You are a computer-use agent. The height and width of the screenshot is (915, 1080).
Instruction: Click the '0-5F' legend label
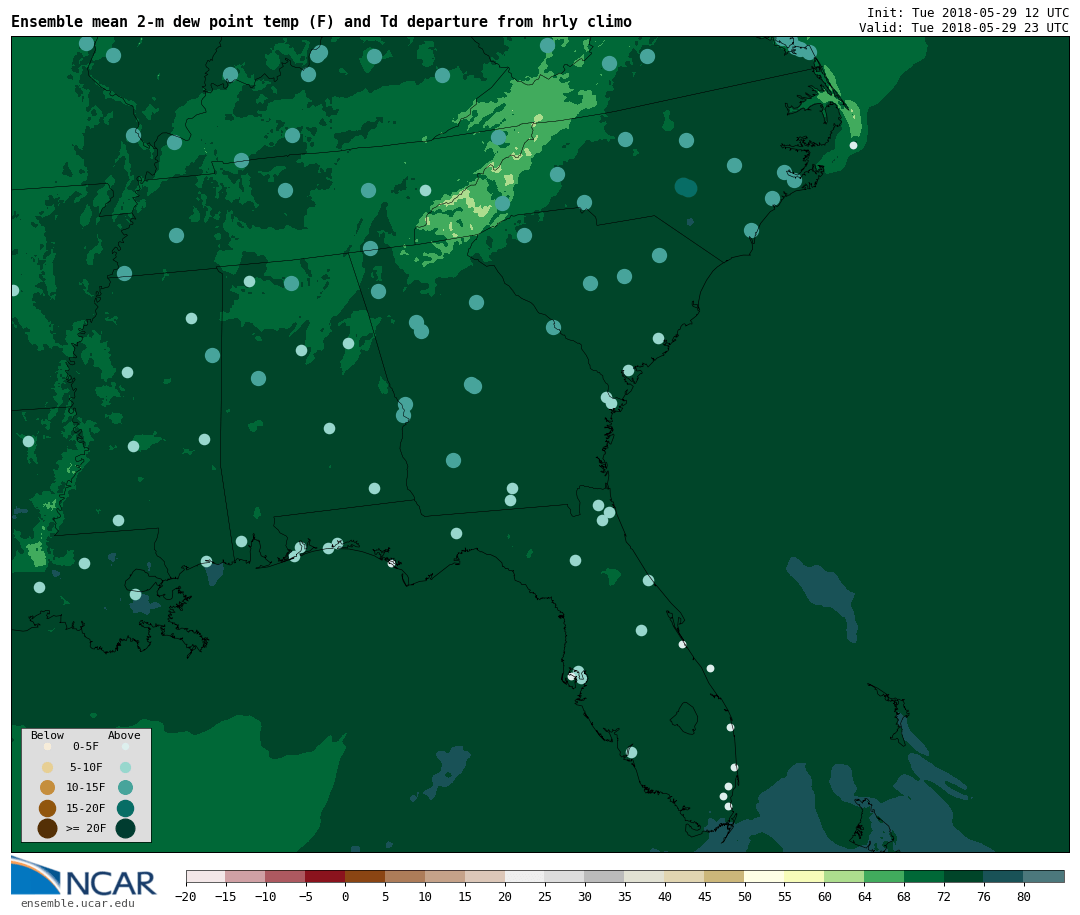click(86, 746)
